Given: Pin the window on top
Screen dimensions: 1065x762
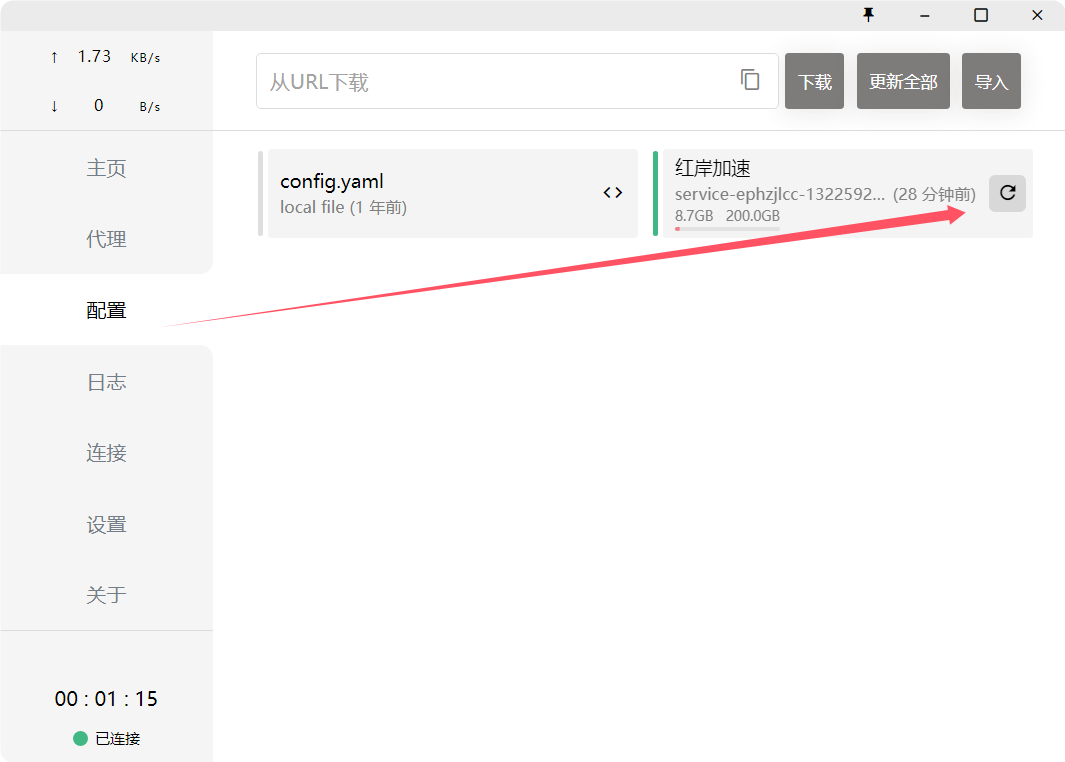Looking at the screenshot, I should (868, 15).
